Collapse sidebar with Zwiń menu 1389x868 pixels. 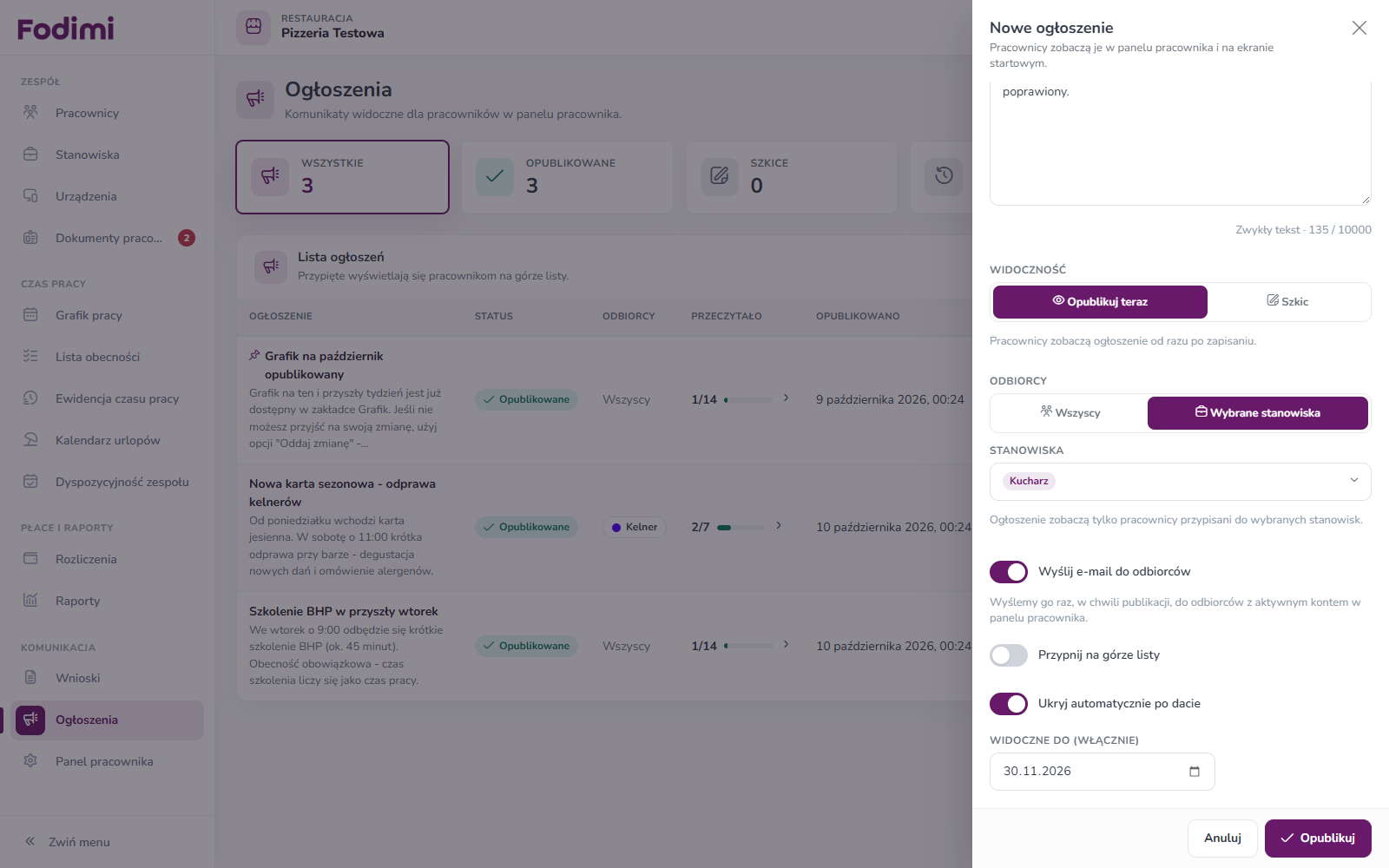[68, 842]
